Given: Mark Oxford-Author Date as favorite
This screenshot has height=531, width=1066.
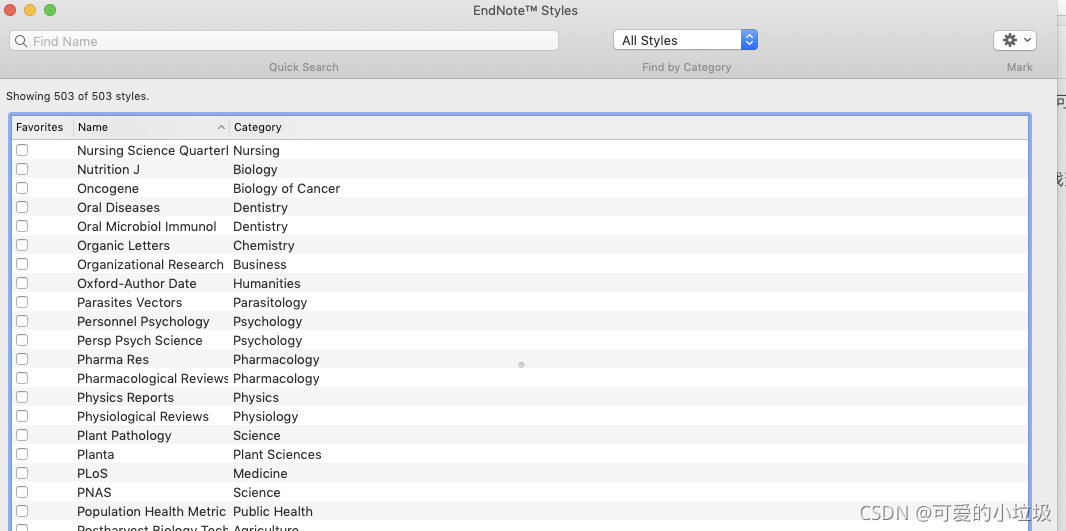Looking at the screenshot, I should pos(22,284).
